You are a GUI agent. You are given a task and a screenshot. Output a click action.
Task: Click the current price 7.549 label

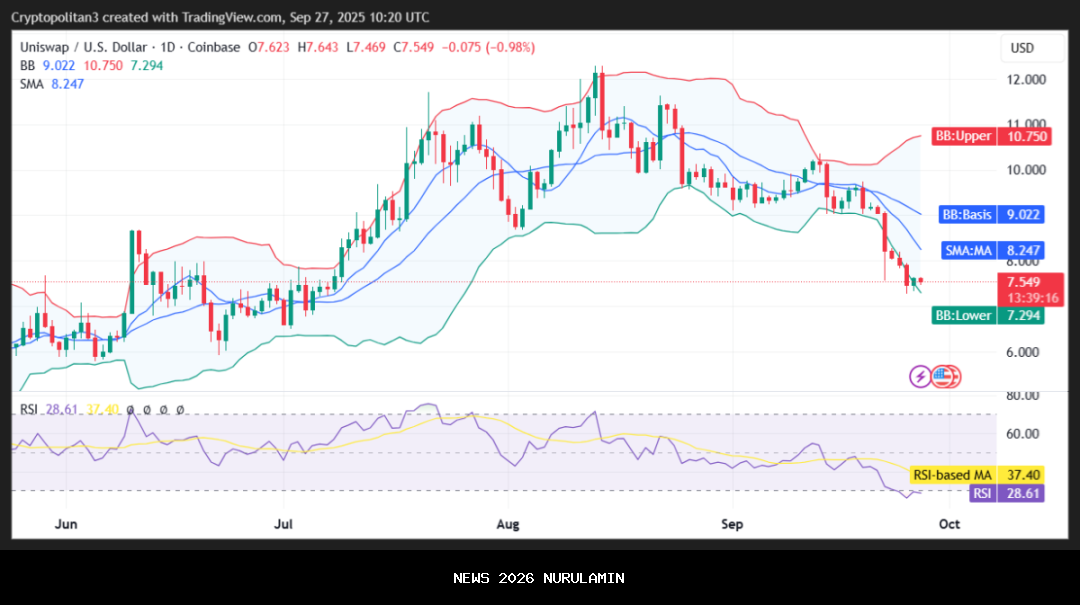1022,282
